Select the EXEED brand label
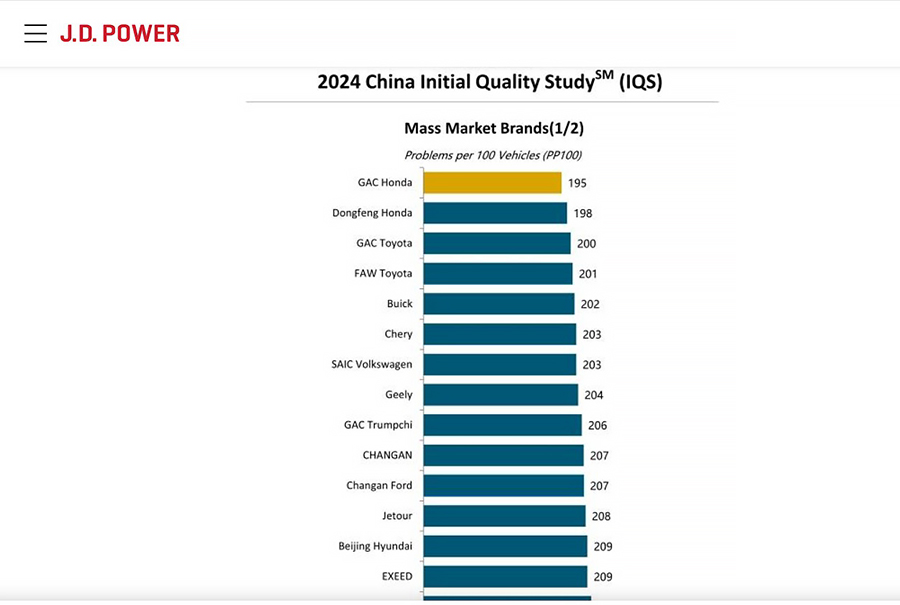This screenshot has height=605, width=900. [397, 576]
